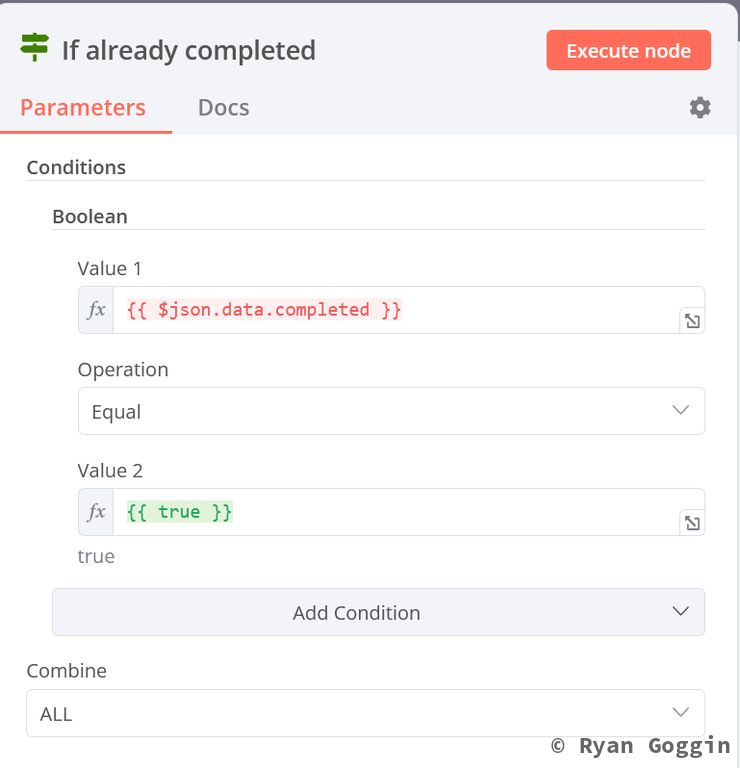740x768 pixels.
Task: Switch to the Parameters tab
Action: point(83,108)
